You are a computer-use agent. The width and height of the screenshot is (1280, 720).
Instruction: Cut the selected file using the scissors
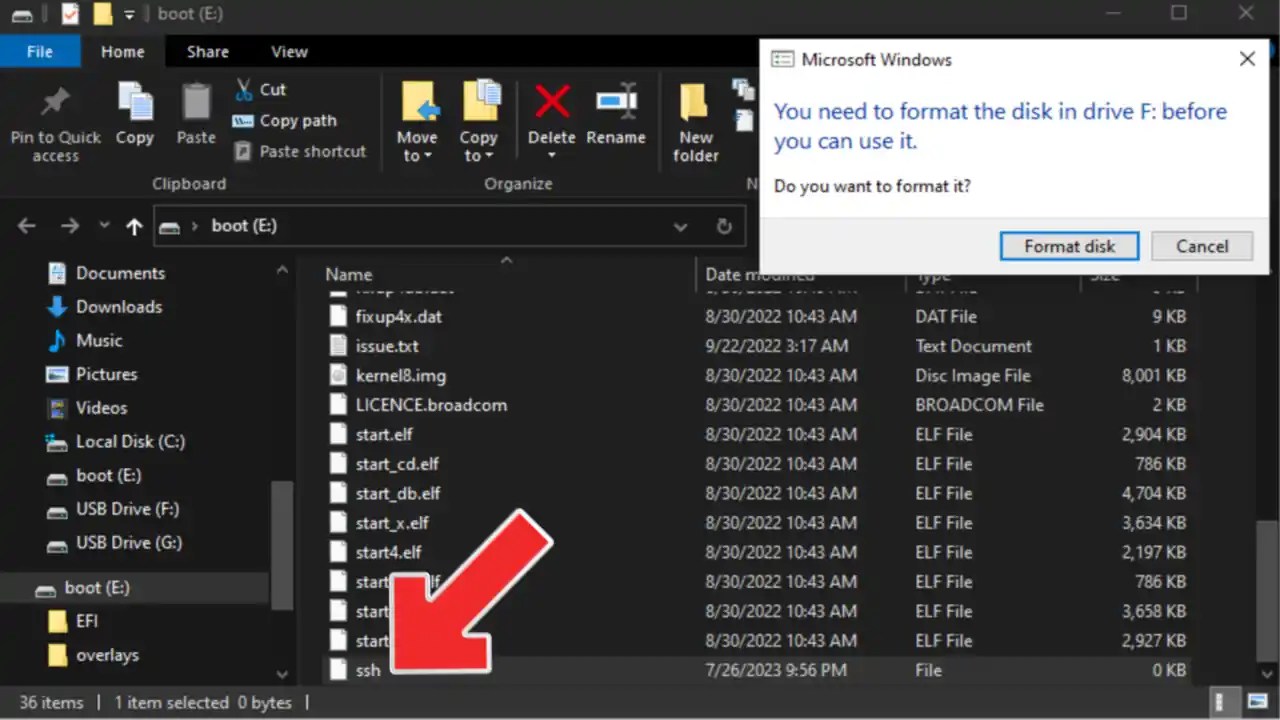244,89
